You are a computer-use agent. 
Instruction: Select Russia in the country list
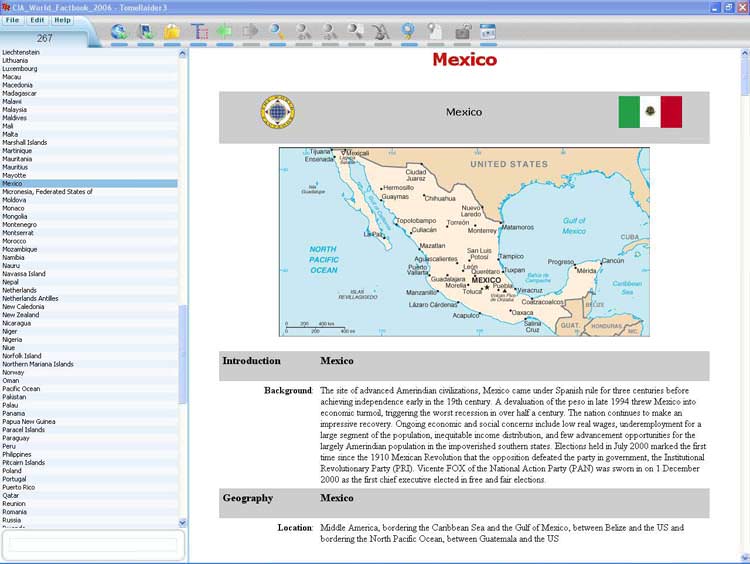[x=11, y=520]
